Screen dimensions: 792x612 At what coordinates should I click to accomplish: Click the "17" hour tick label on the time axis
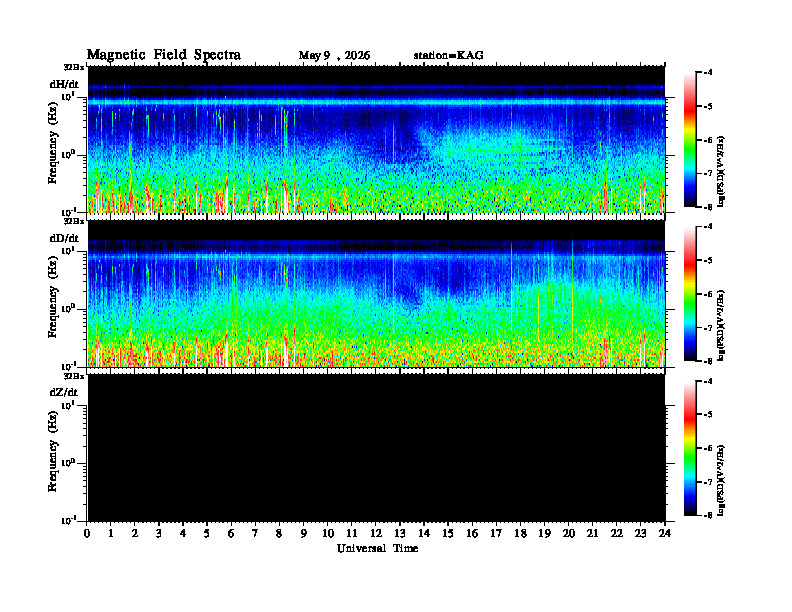pos(496,534)
